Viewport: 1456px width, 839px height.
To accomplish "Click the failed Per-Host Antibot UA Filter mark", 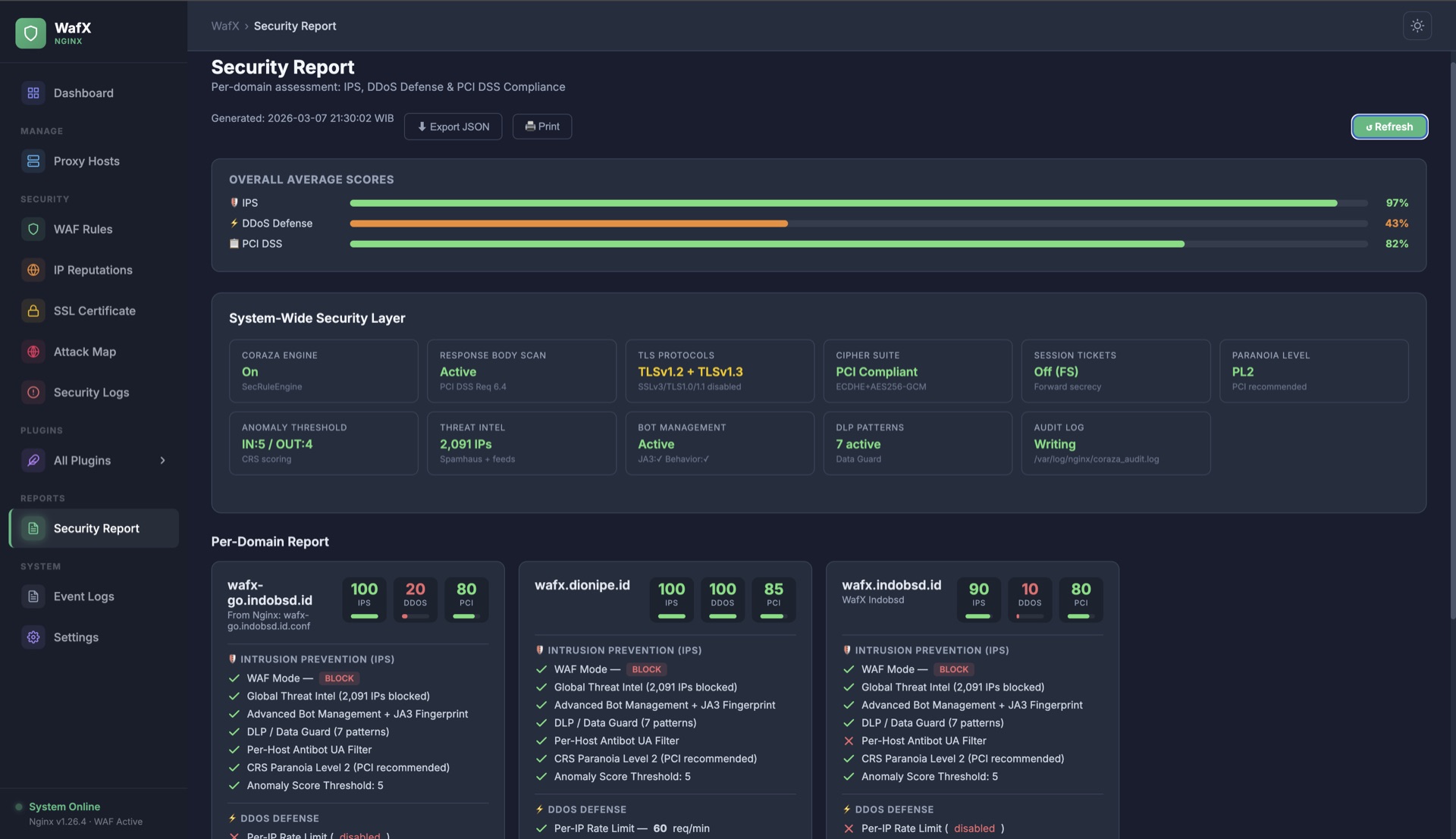I will click(x=848, y=740).
